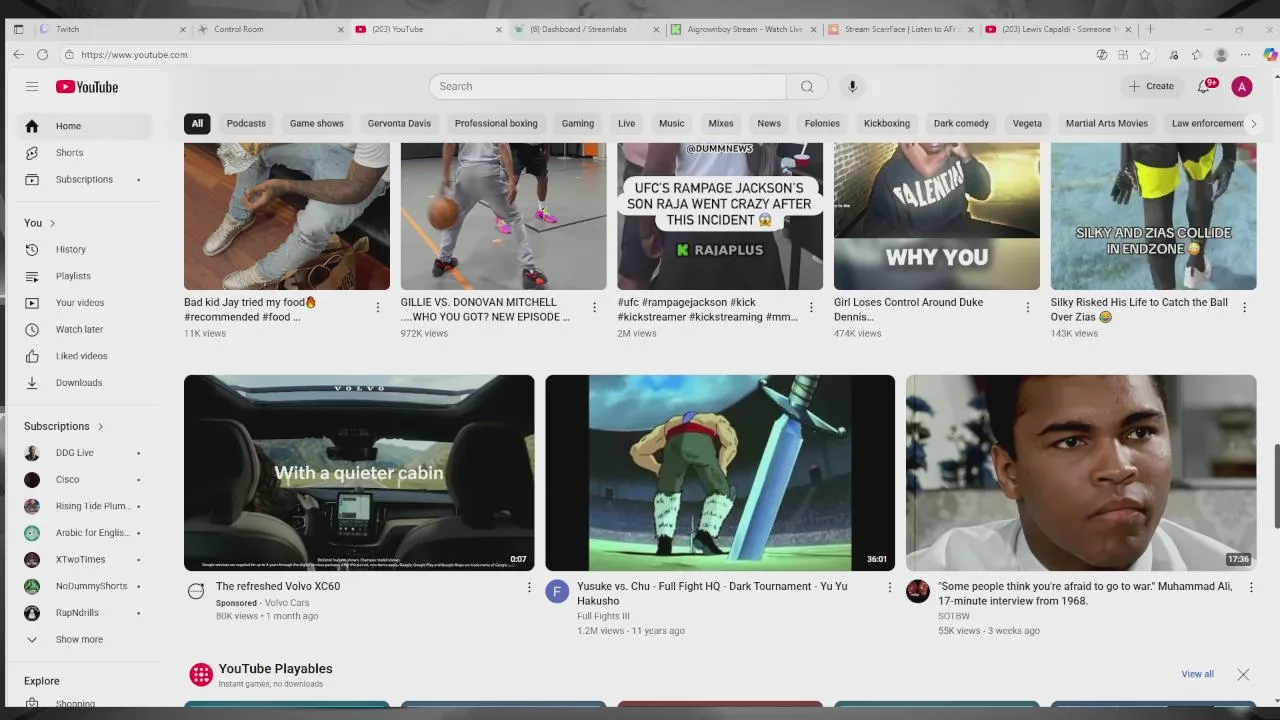Screen dimensions: 1280x720
Task: Advance the category chips with the right arrow
Action: (1253, 124)
